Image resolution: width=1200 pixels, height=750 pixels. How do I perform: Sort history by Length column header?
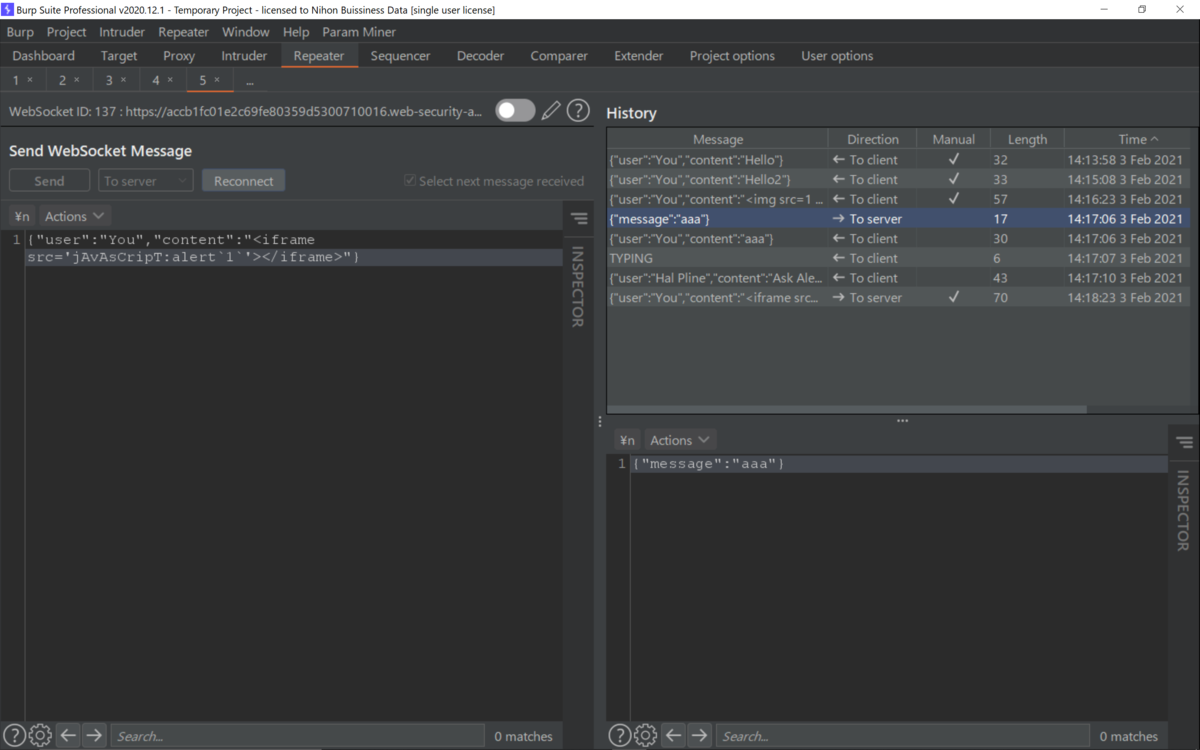coord(1027,139)
